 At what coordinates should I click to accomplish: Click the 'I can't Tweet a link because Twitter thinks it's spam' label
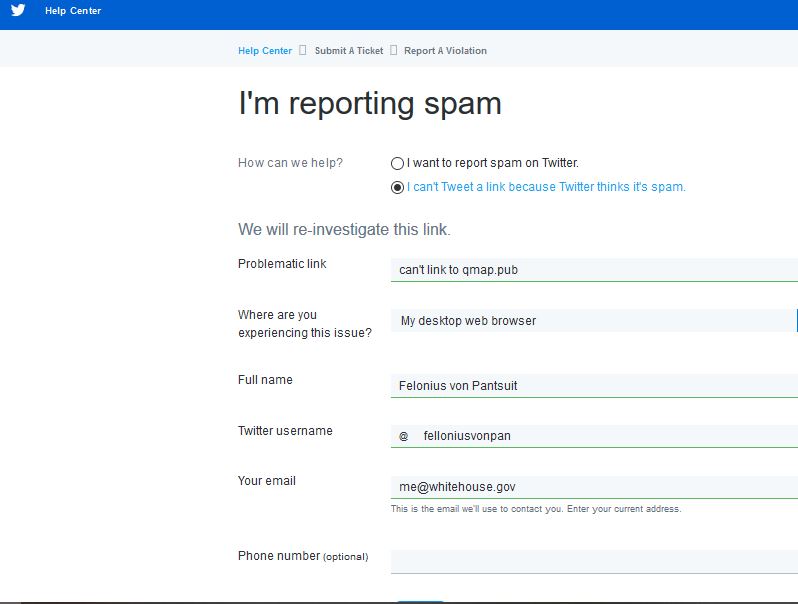click(x=546, y=187)
